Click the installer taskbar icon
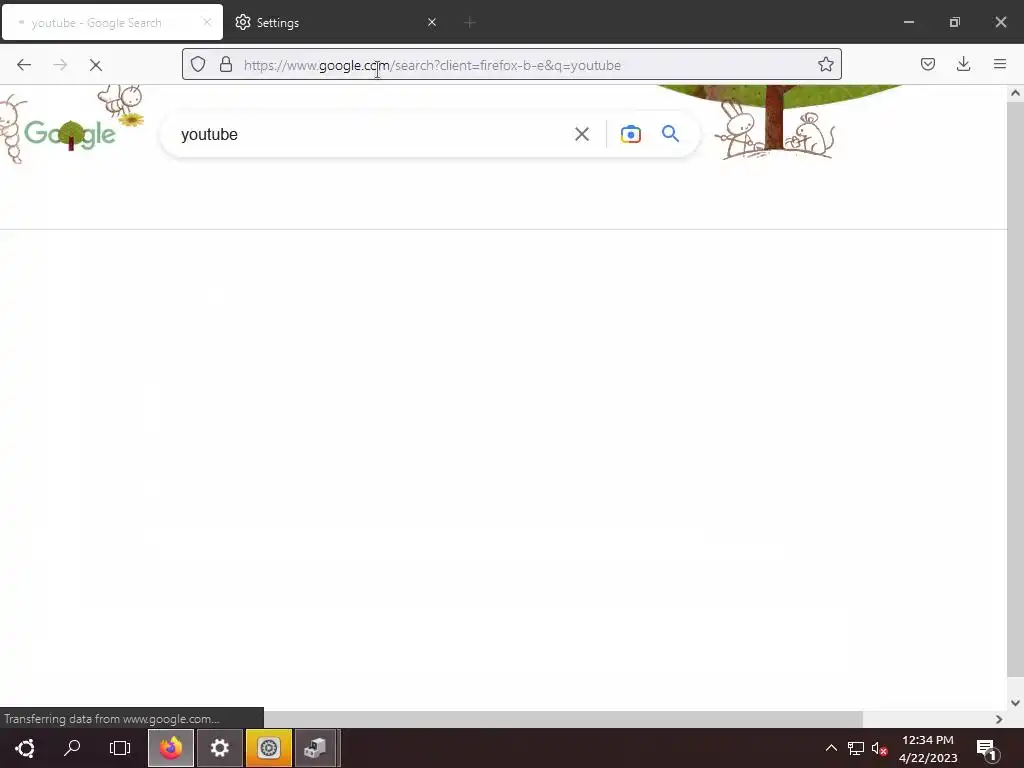 316,748
